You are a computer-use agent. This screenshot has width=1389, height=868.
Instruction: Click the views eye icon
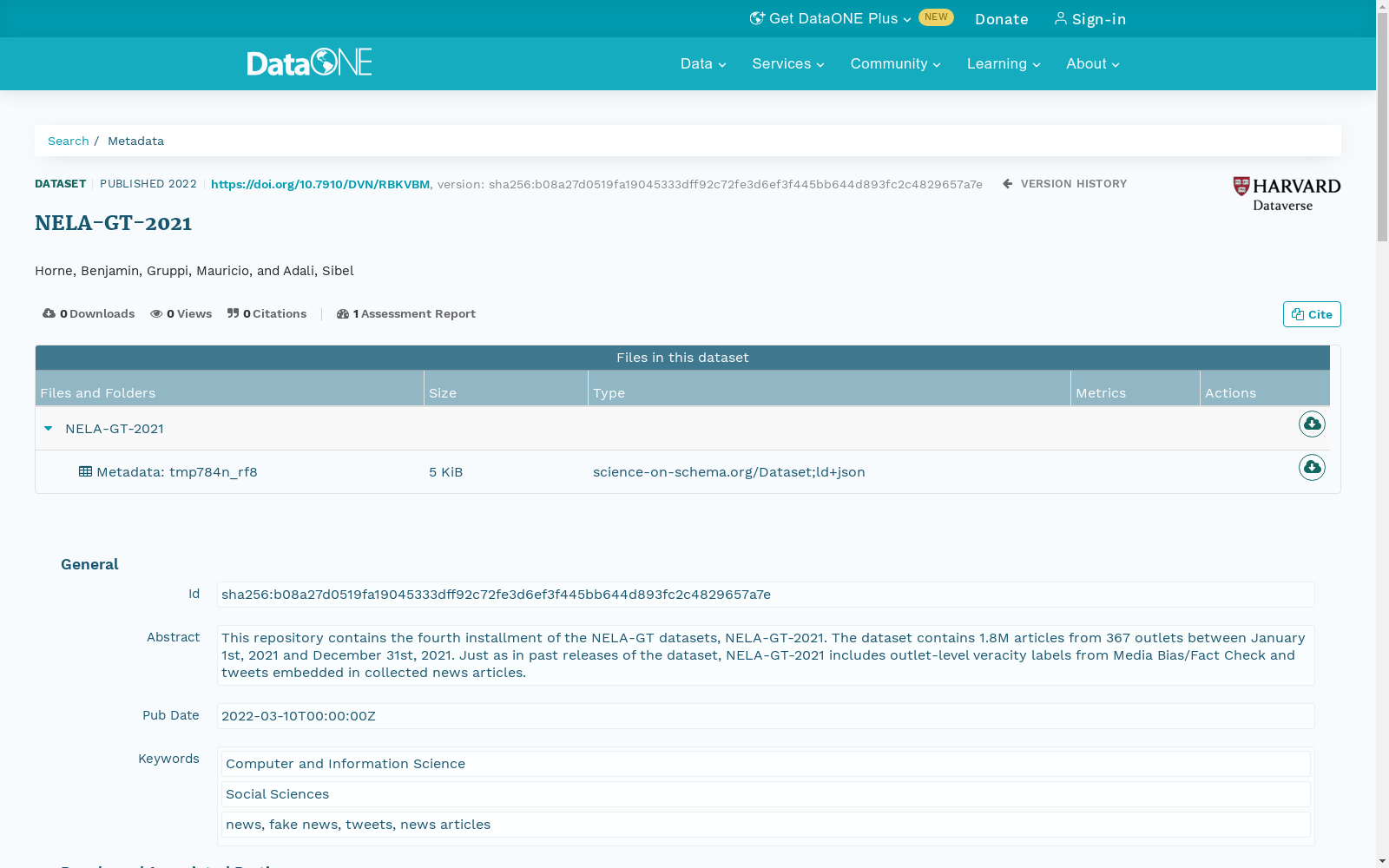tap(156, 313)
